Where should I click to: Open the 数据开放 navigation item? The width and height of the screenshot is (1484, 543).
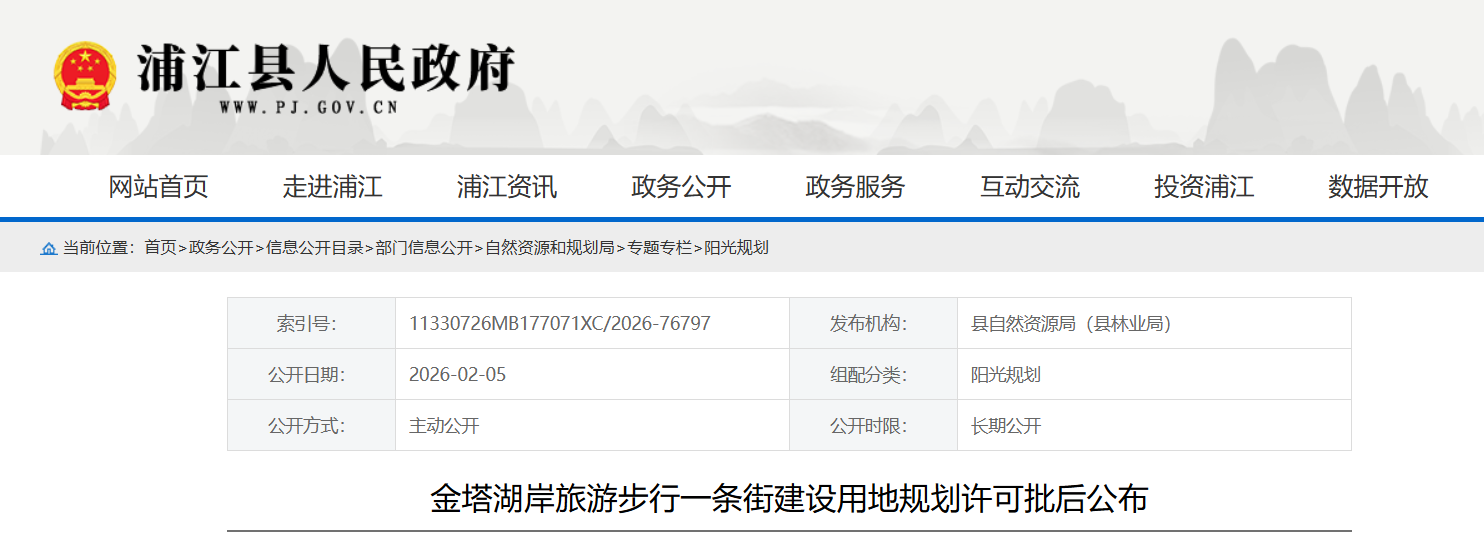tap(1377, 187)
